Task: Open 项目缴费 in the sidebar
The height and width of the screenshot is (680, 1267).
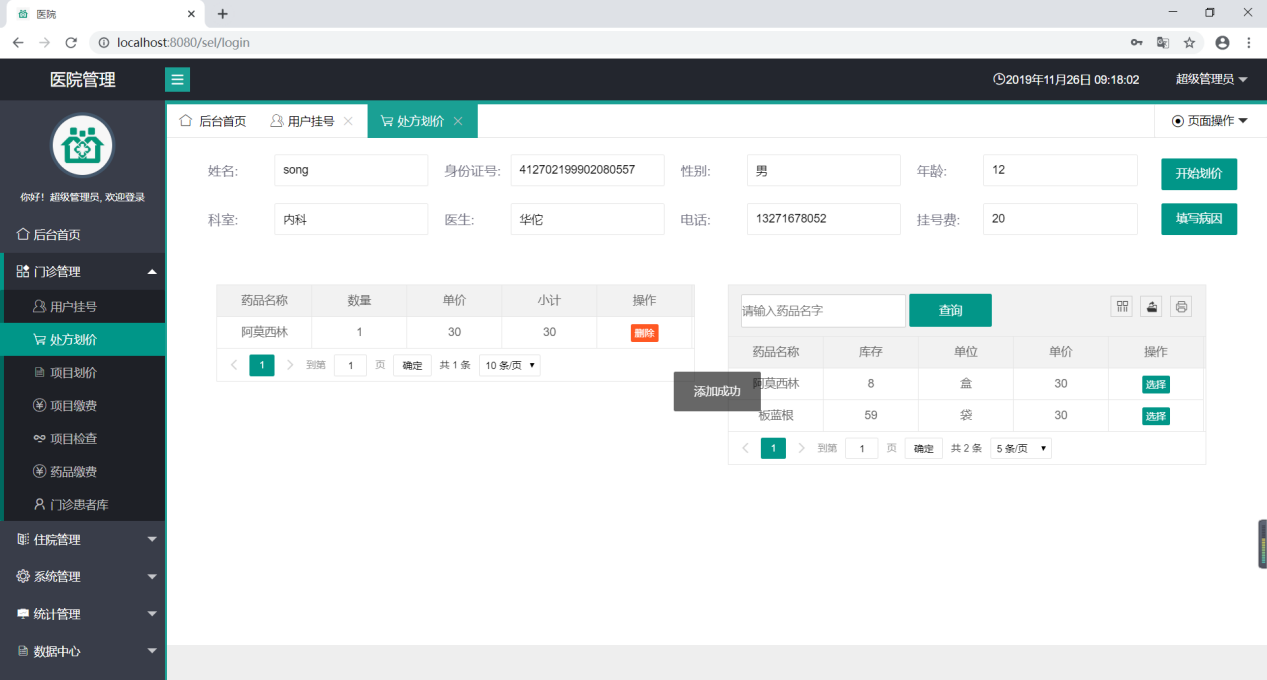Action: pos(82,405)
